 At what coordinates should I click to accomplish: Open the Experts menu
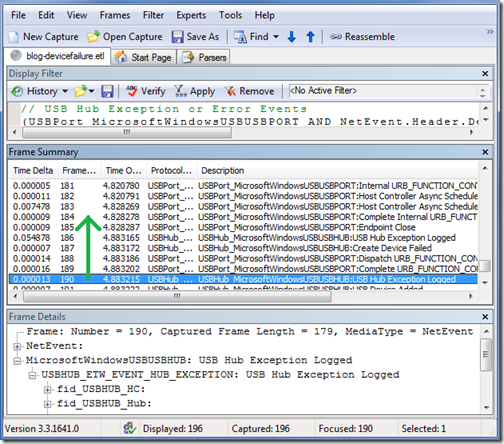click(191, 15)
